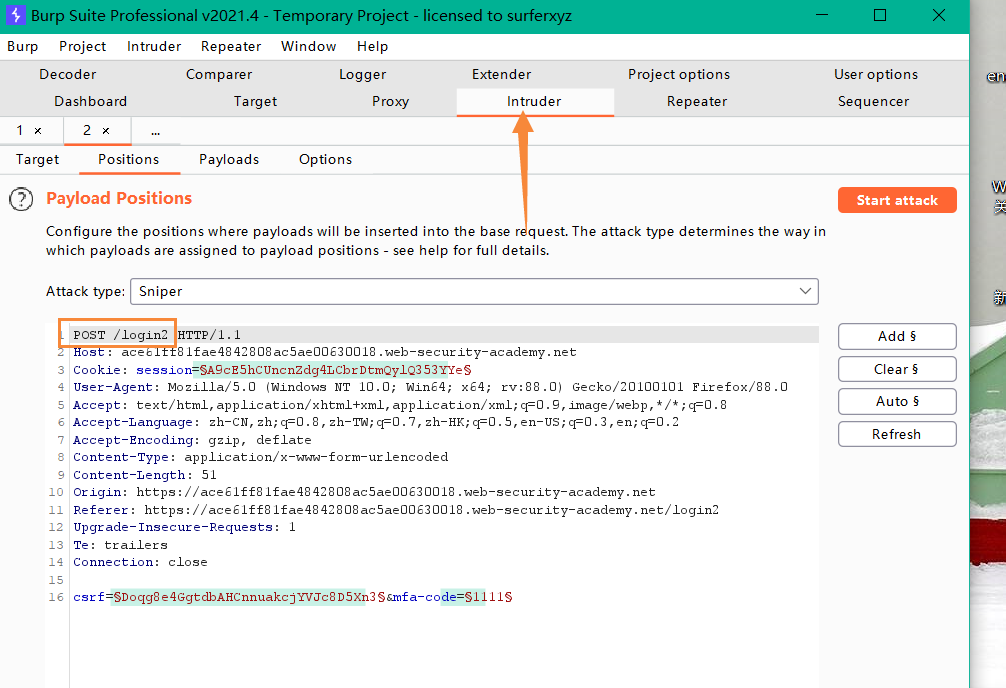Click the Burp Suite logo icon in title bar
1006x688 pixels.
[x=15, y=15]
